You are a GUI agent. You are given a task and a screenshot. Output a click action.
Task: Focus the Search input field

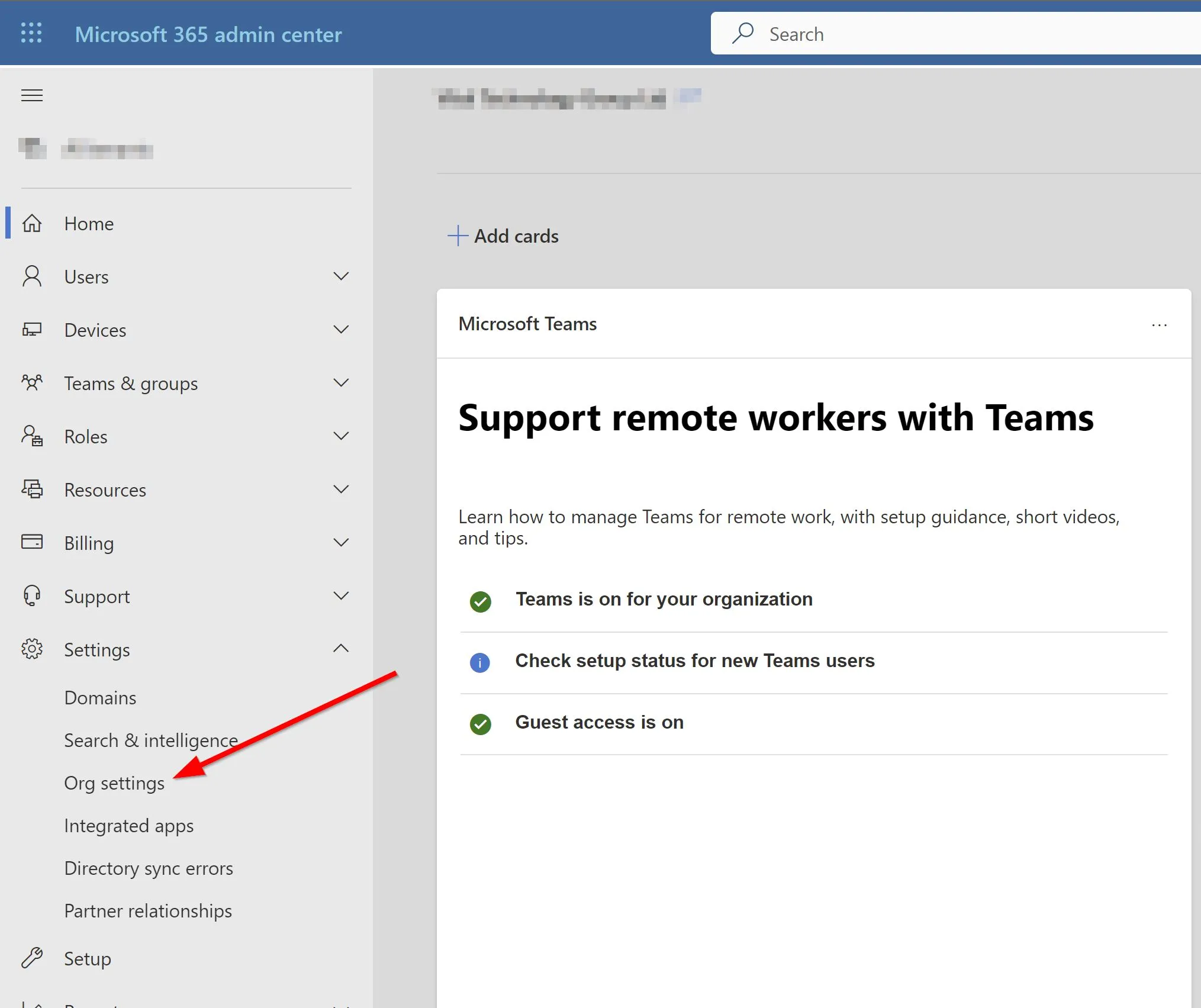click(955, 34)
